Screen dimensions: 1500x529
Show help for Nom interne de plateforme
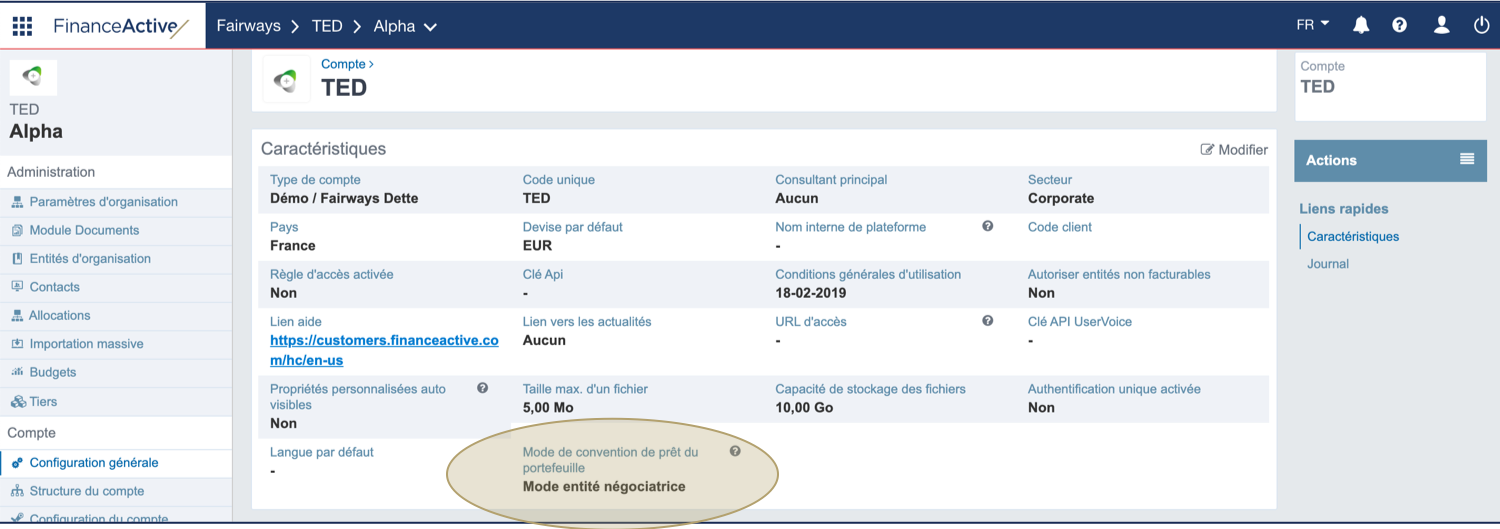(x=988, y=226)
